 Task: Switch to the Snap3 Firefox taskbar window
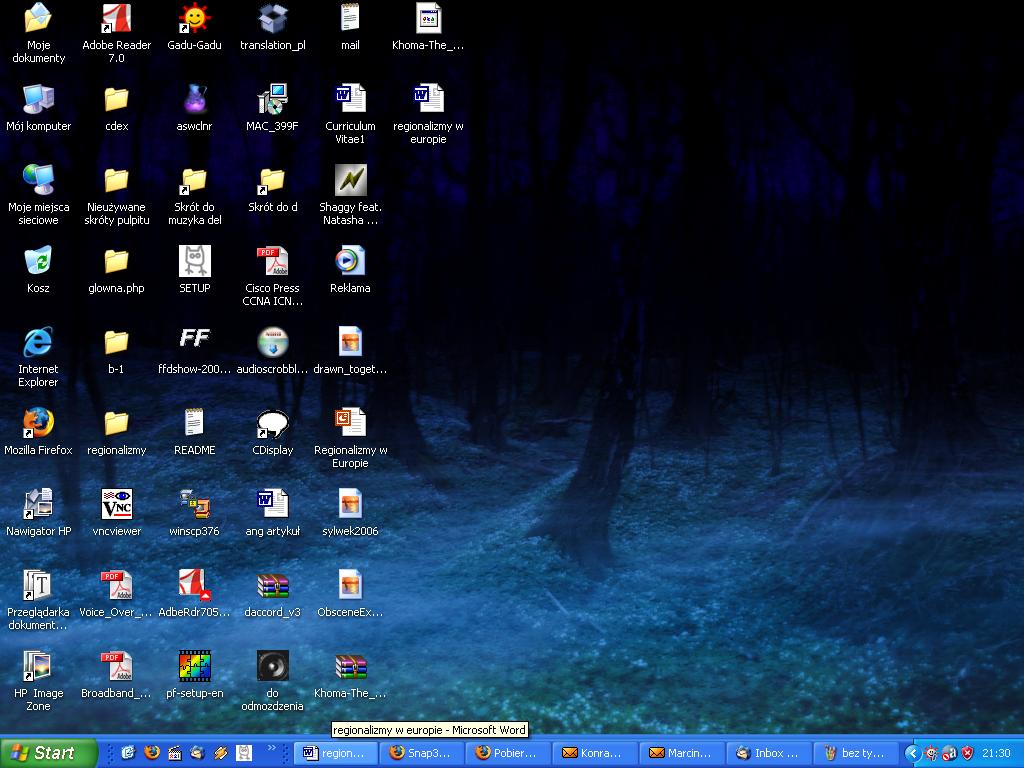pyautogui.click(x=421, y=753)
